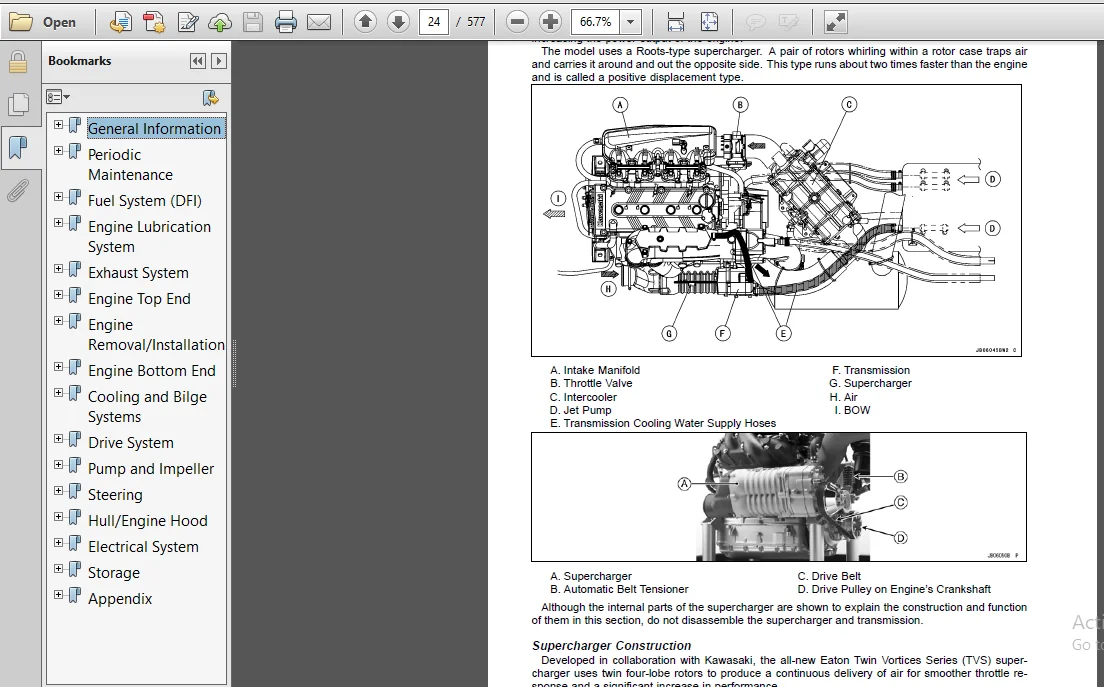Image resolution: width=1104 pixels, height=687 pixels.
Task: Click the new bookmark icon
Action: point(211,98)
